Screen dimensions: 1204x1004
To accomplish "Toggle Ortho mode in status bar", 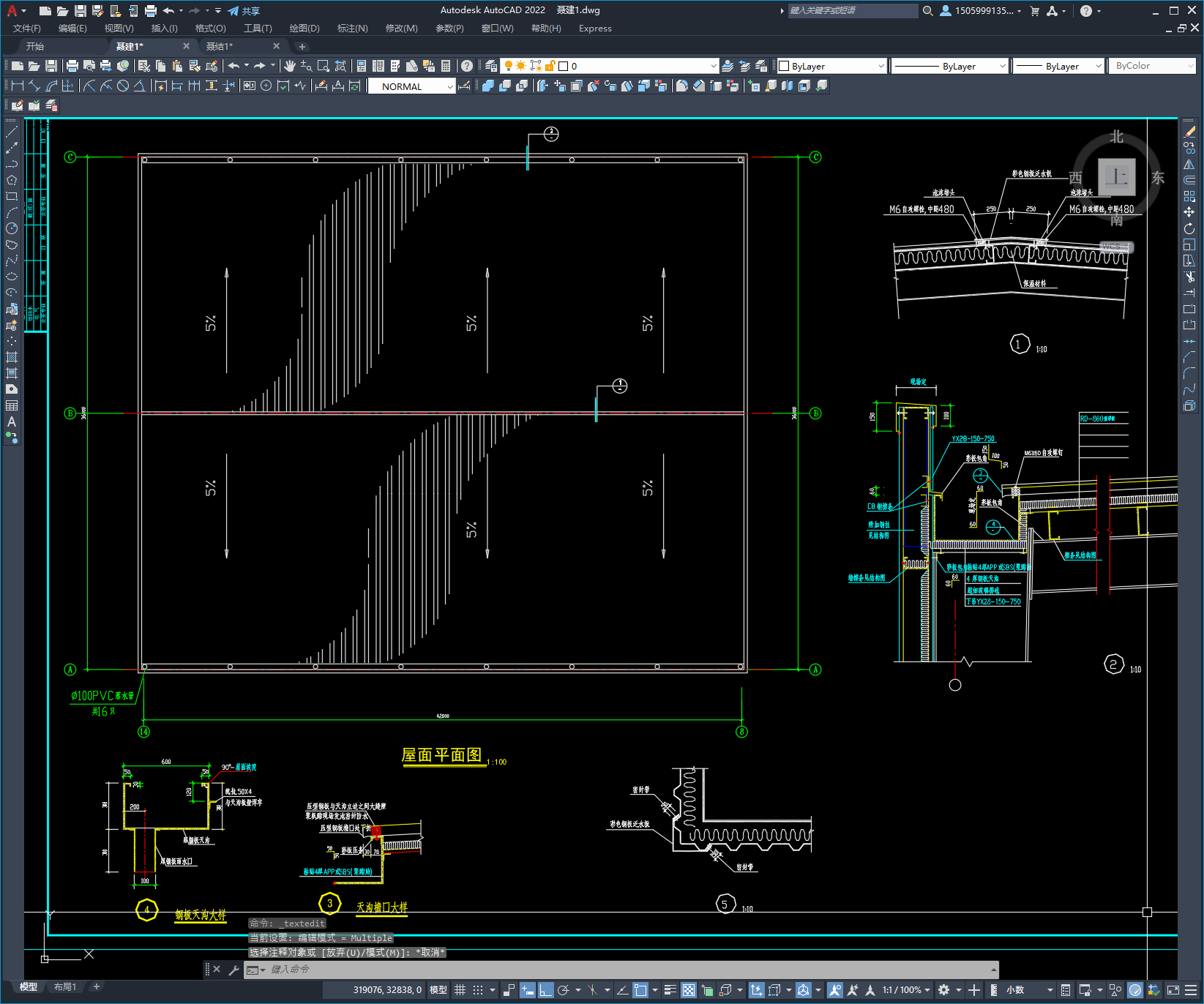I will [x=545, y=990].
